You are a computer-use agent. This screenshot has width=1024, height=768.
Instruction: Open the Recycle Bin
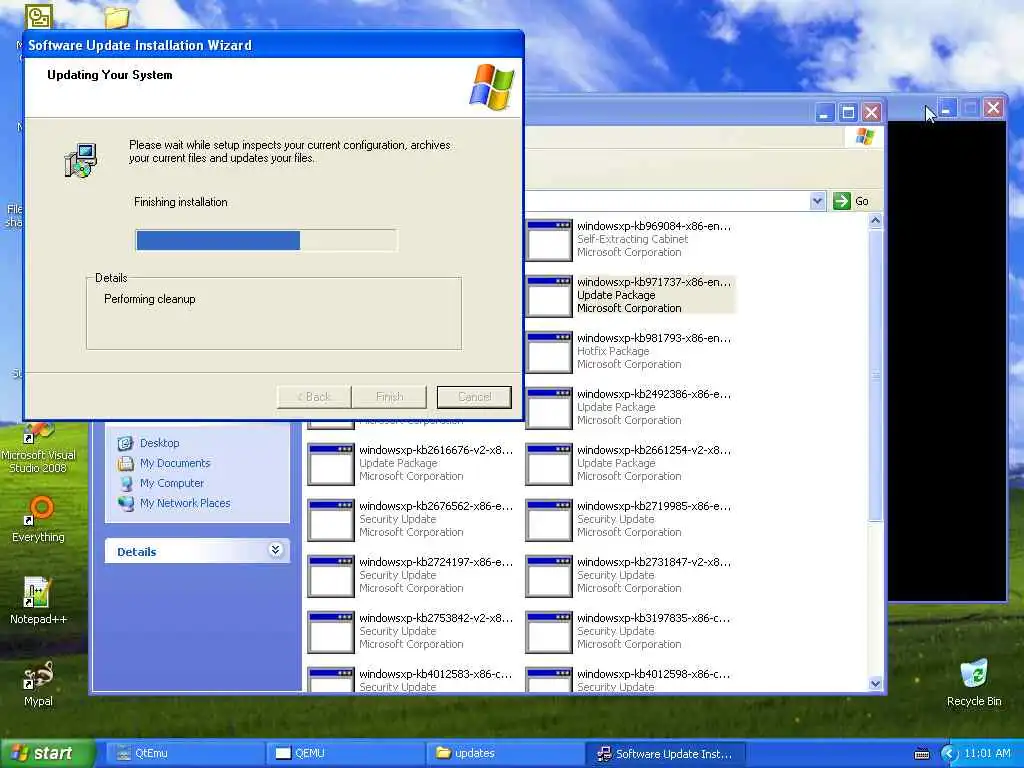[x=974, y=683]
